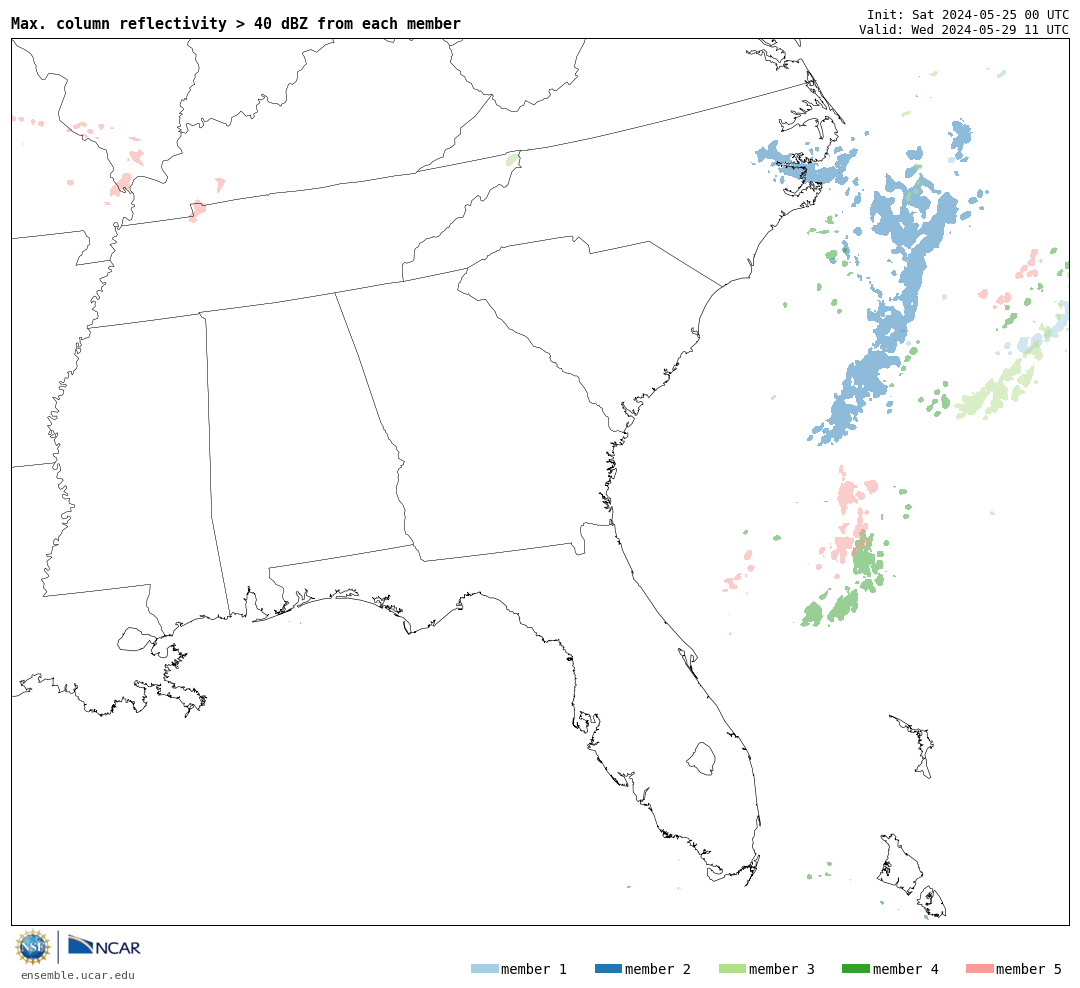The width and height of the screenshot is (1080, 988).
Task: Click the member 1 light blue legend swatch
Action: (484, 969)
